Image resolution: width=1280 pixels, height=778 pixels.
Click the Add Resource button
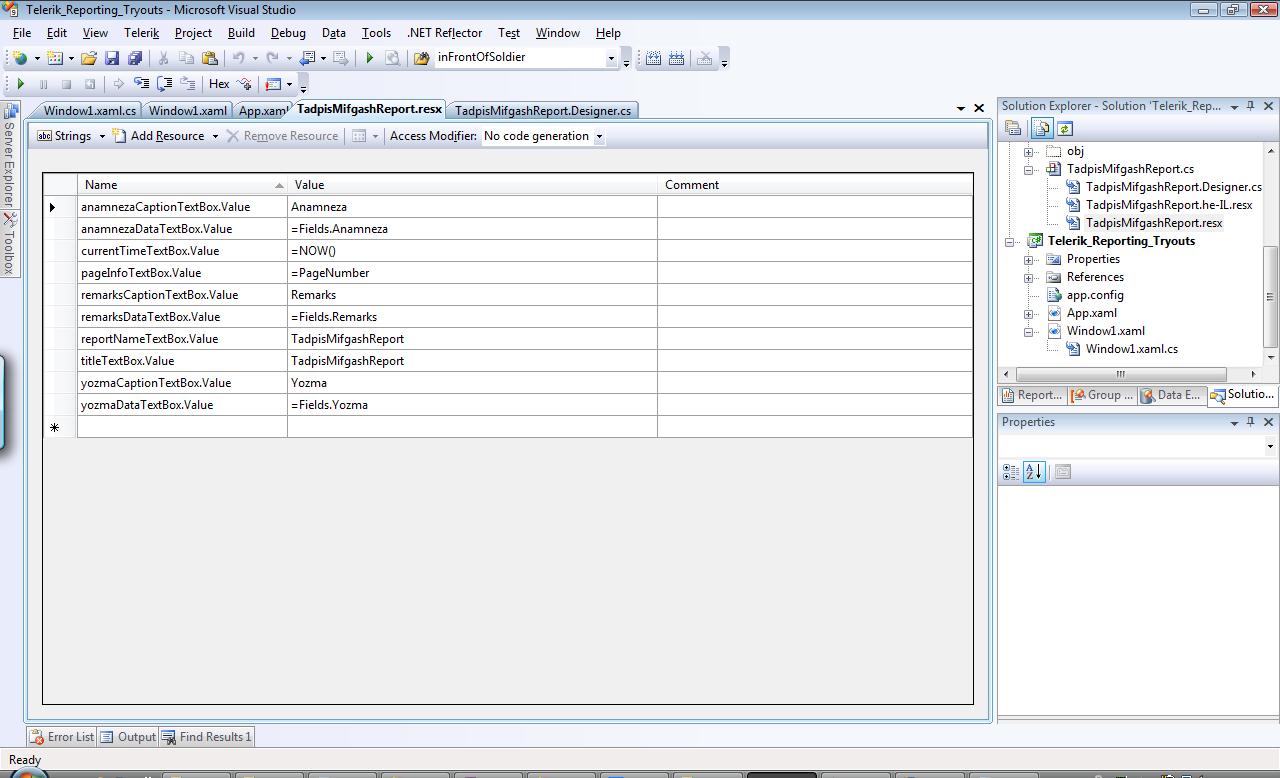click(159, 136)
